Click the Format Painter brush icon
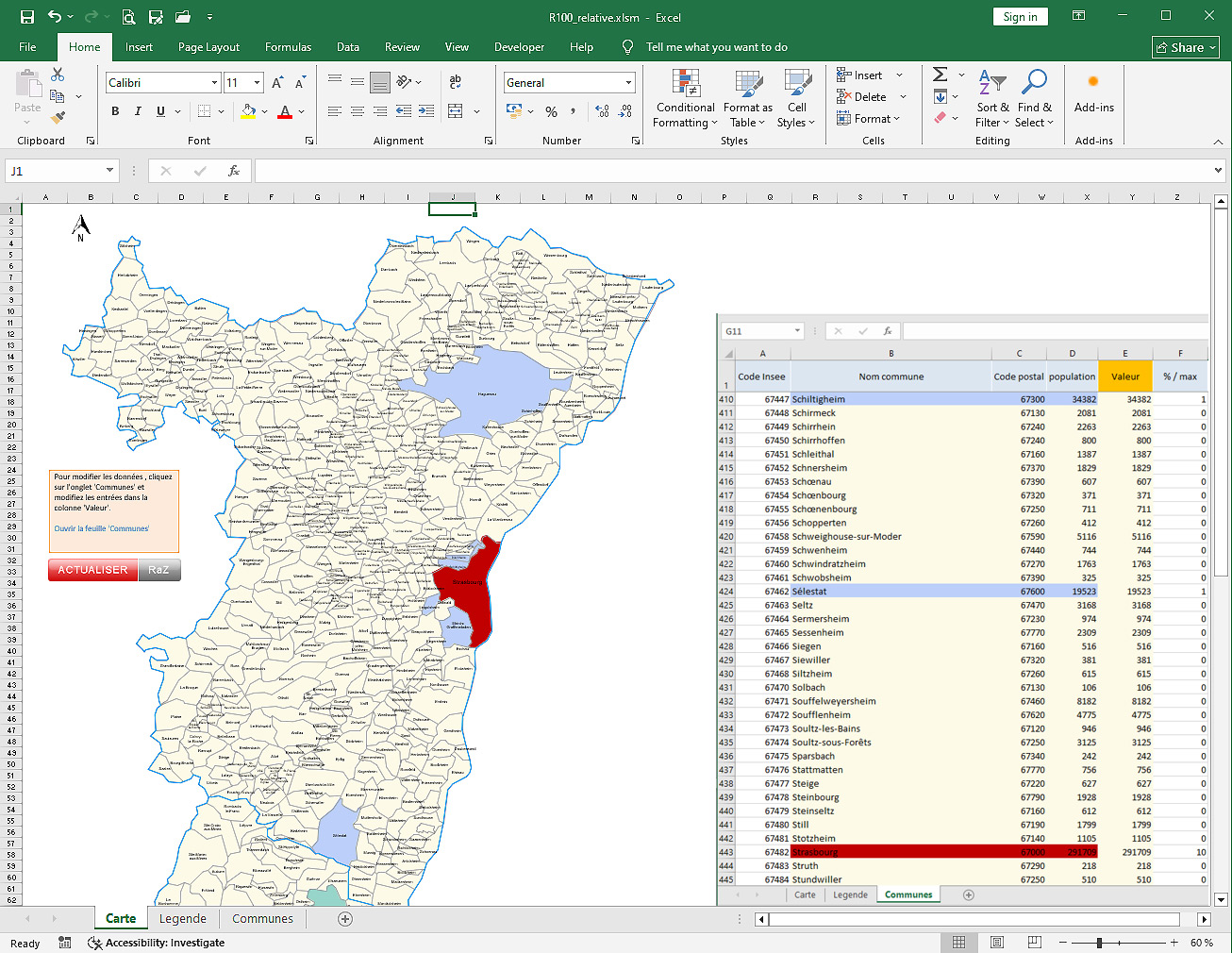Image resolution: width=1232 pixels, height=953 pixels. click(58, 118)
